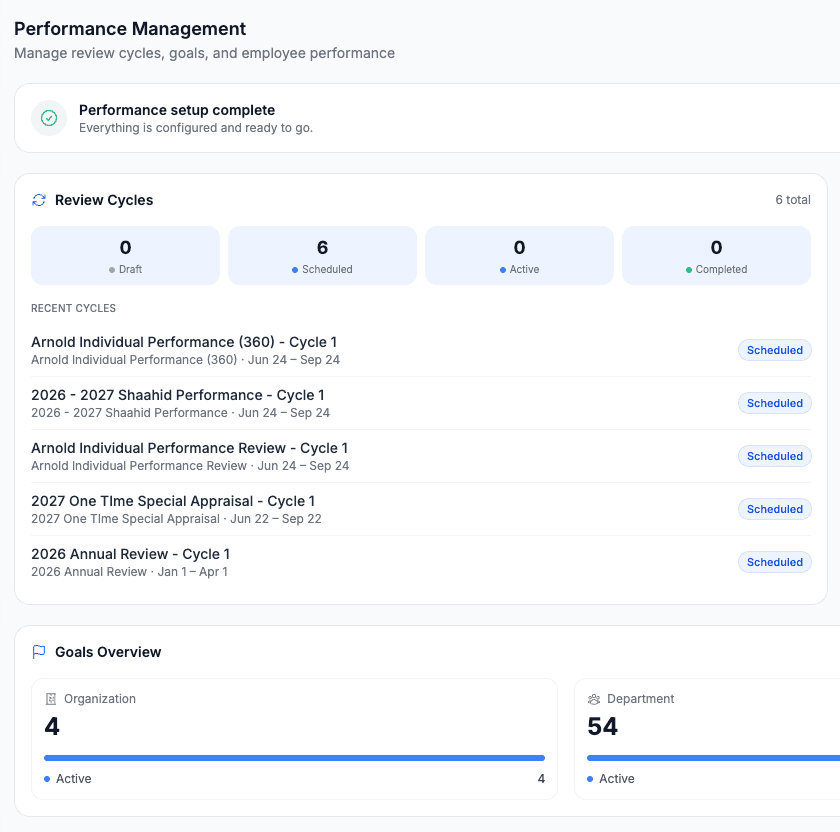Click the '2026 Annual Review · Jan 1 – Apr 1' subtitle
The height and width of the screenshot is (832, 840).
pos(130,572)
